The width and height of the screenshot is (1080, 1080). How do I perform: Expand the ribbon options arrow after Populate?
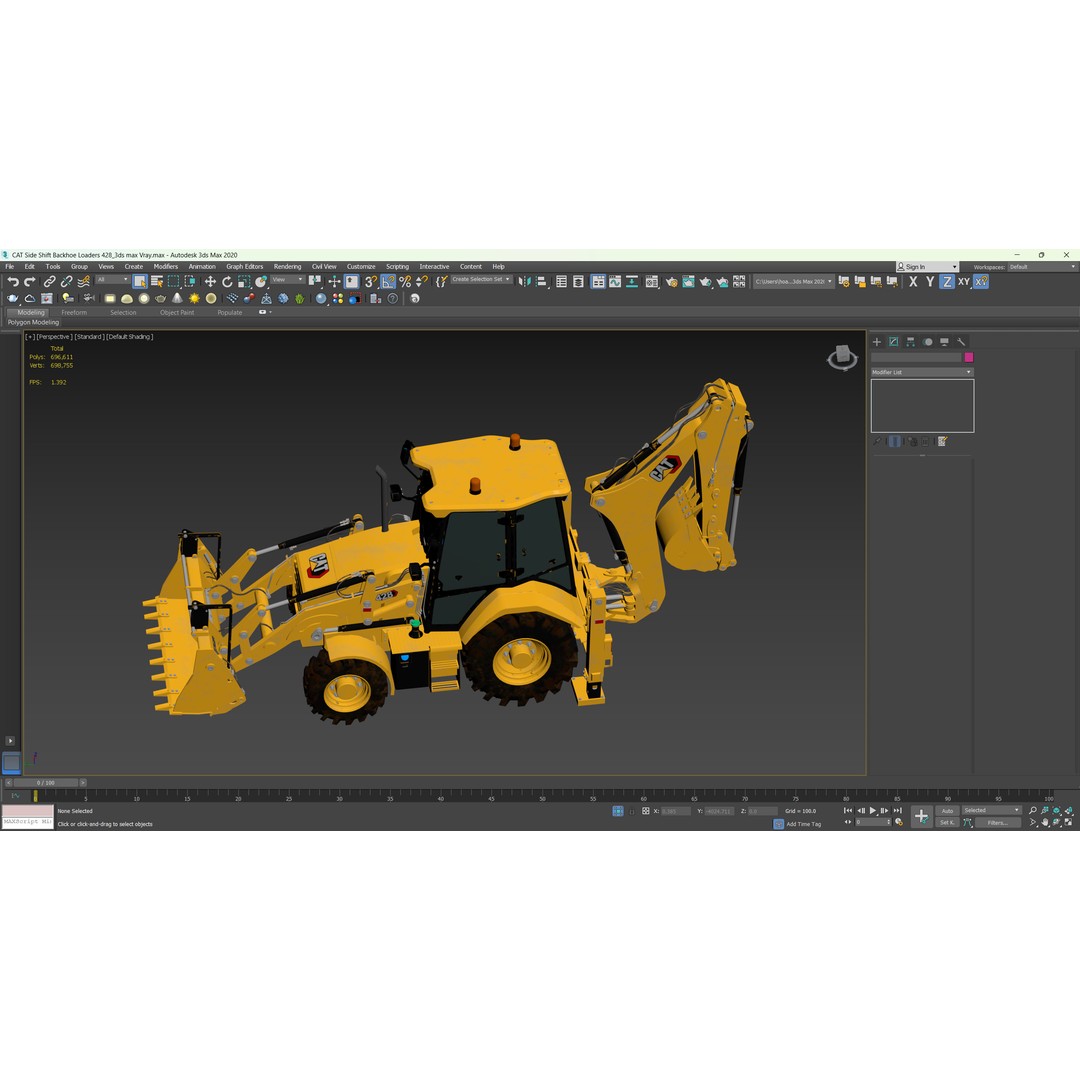click(270, 313)
